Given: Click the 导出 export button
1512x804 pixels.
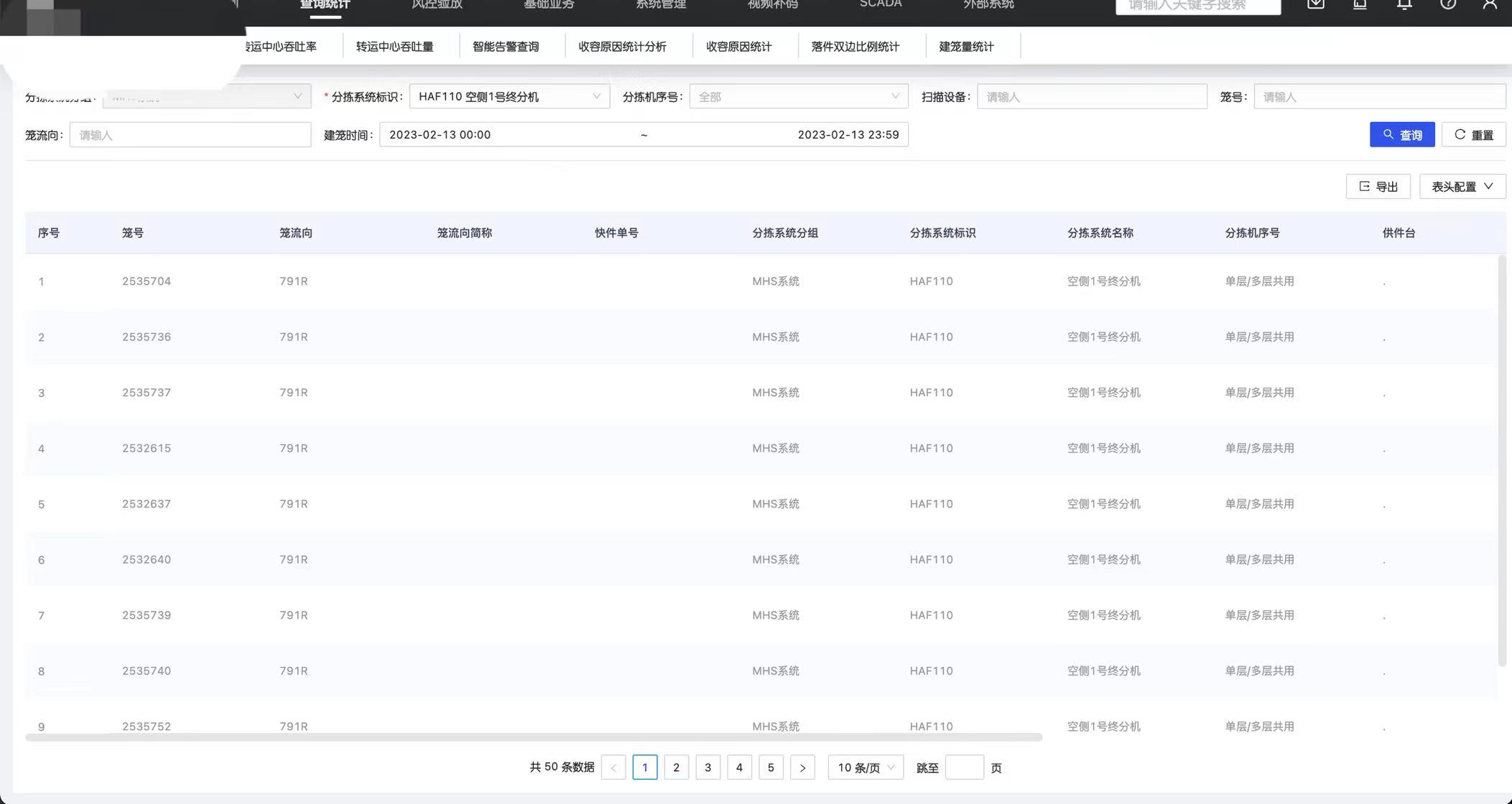Looking at the screenshot, I should [x=1378, y=187].
